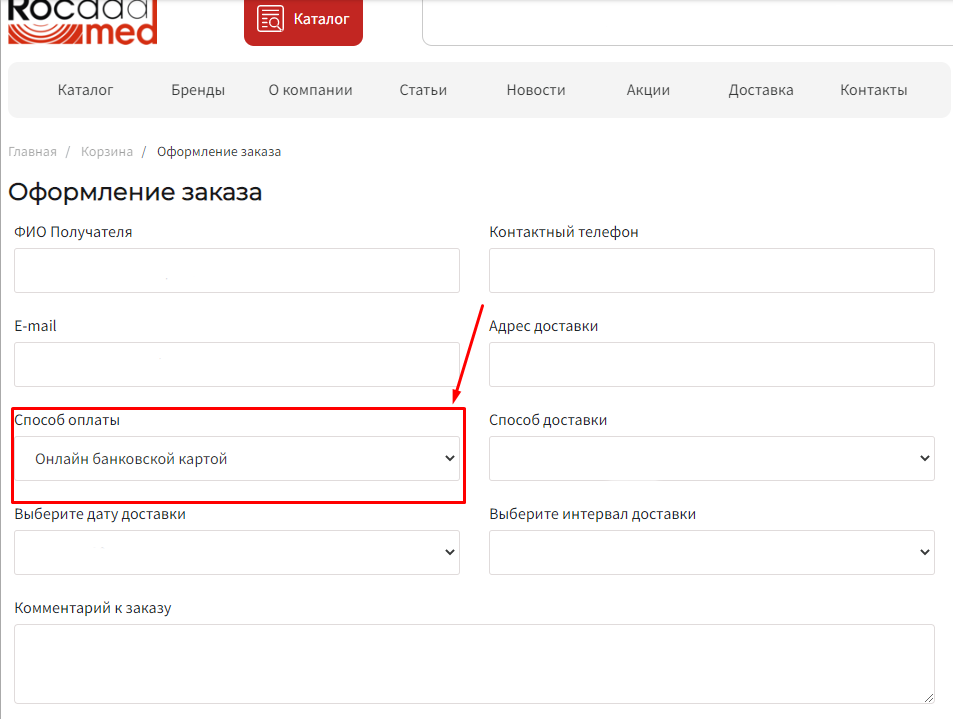Return to Корзина via breadcrumb

coord(107,152)
